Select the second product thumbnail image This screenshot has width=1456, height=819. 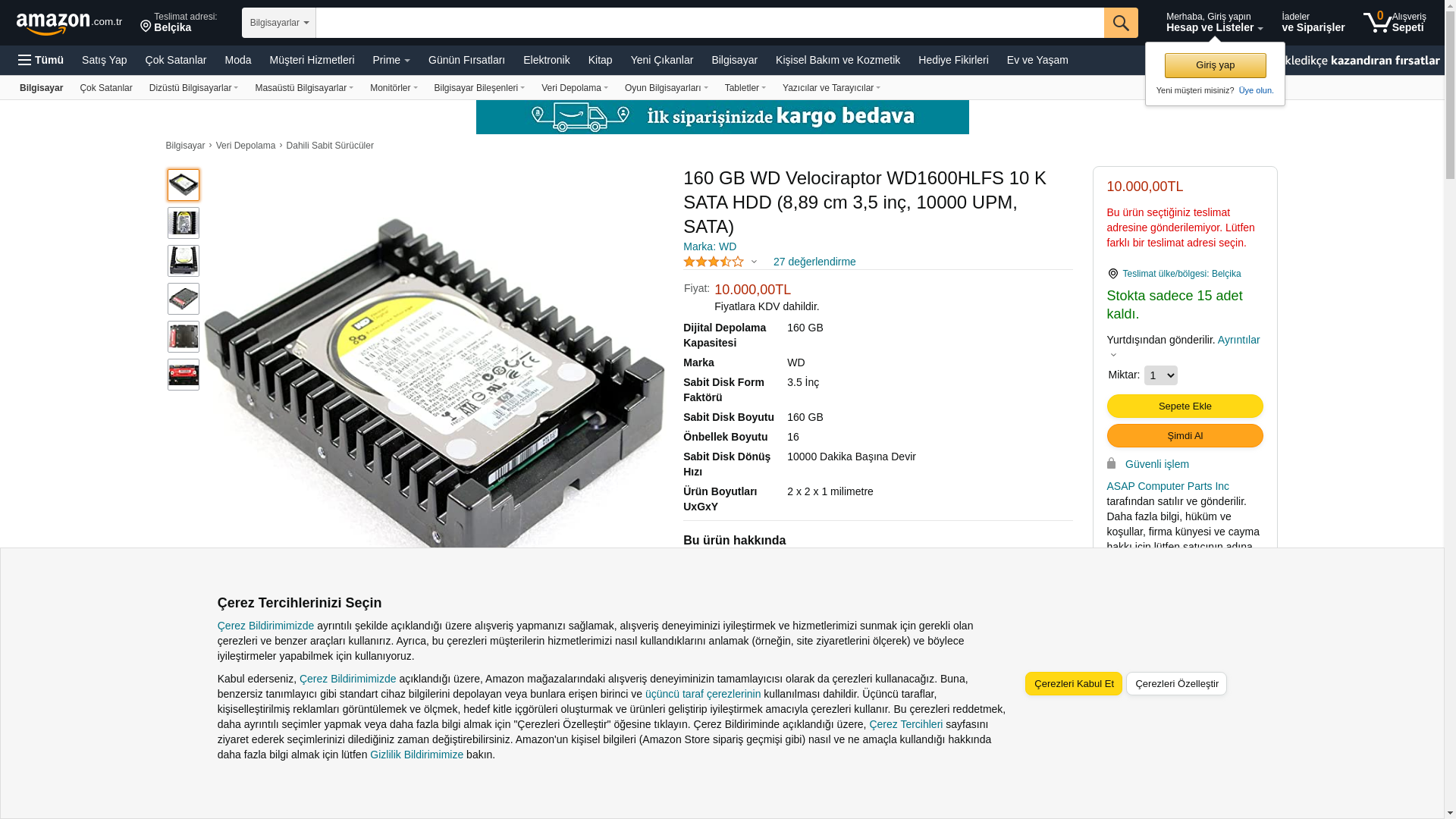click(184, 223)
